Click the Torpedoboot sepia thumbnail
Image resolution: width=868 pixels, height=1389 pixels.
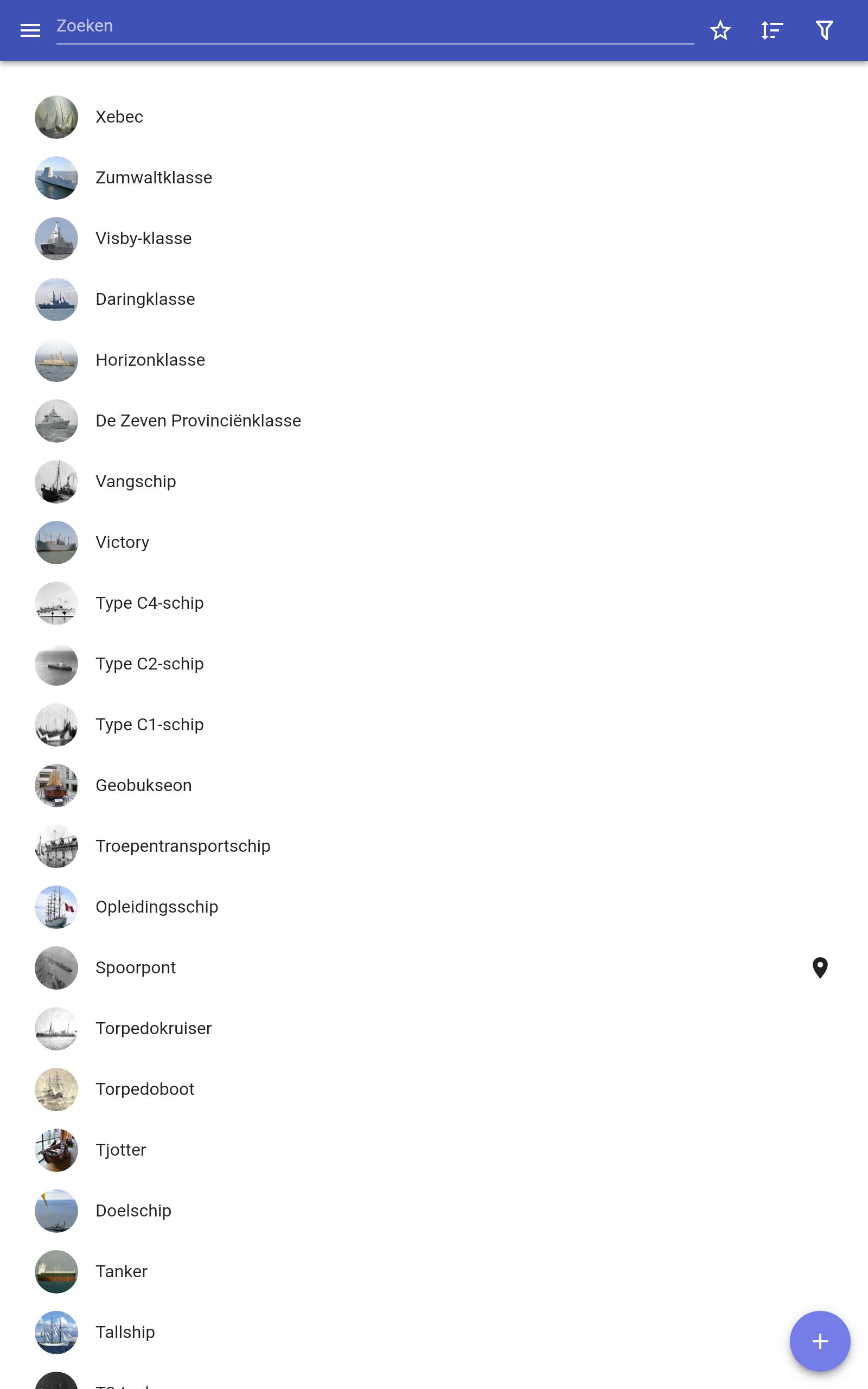pyautogui.click(x=56, y=1089)
